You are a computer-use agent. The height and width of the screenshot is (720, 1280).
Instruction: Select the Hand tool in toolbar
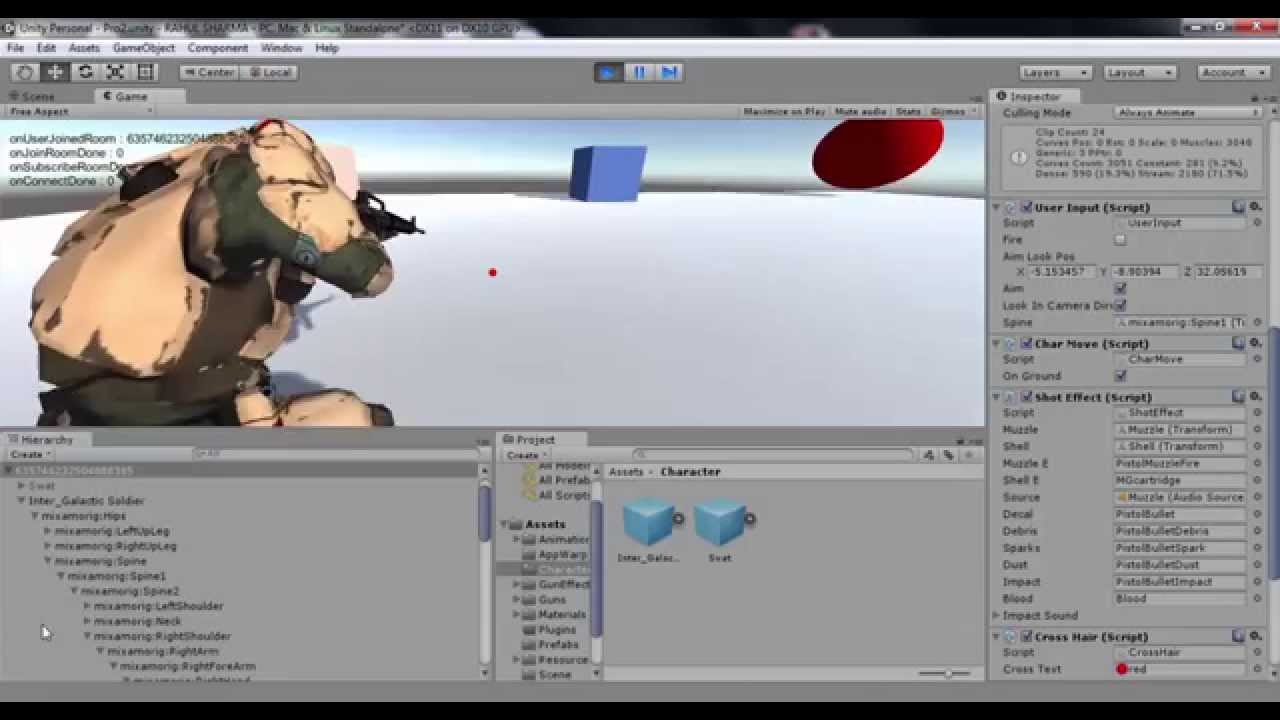pos(25,72)
